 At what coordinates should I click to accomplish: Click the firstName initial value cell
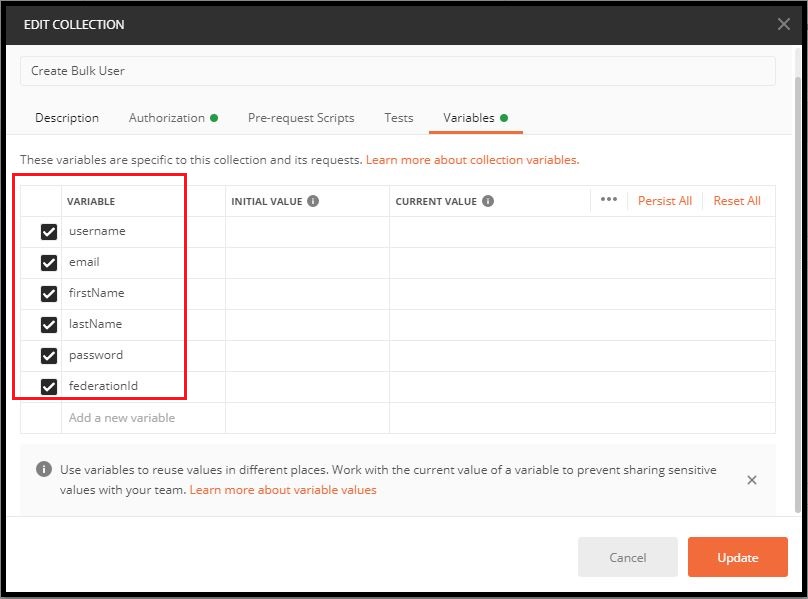(307, 294)
